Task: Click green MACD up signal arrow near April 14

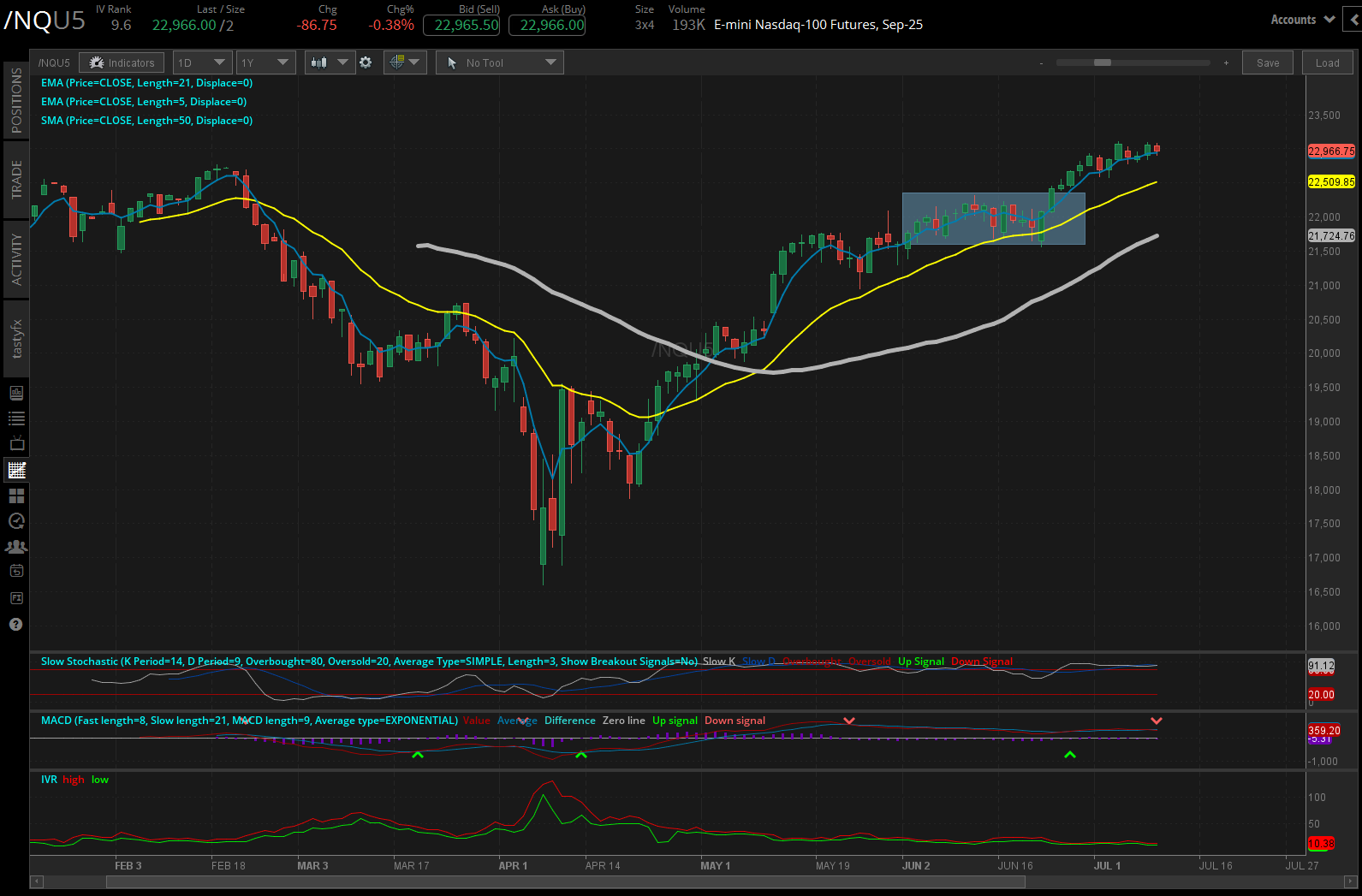Action: coord(581,755)
